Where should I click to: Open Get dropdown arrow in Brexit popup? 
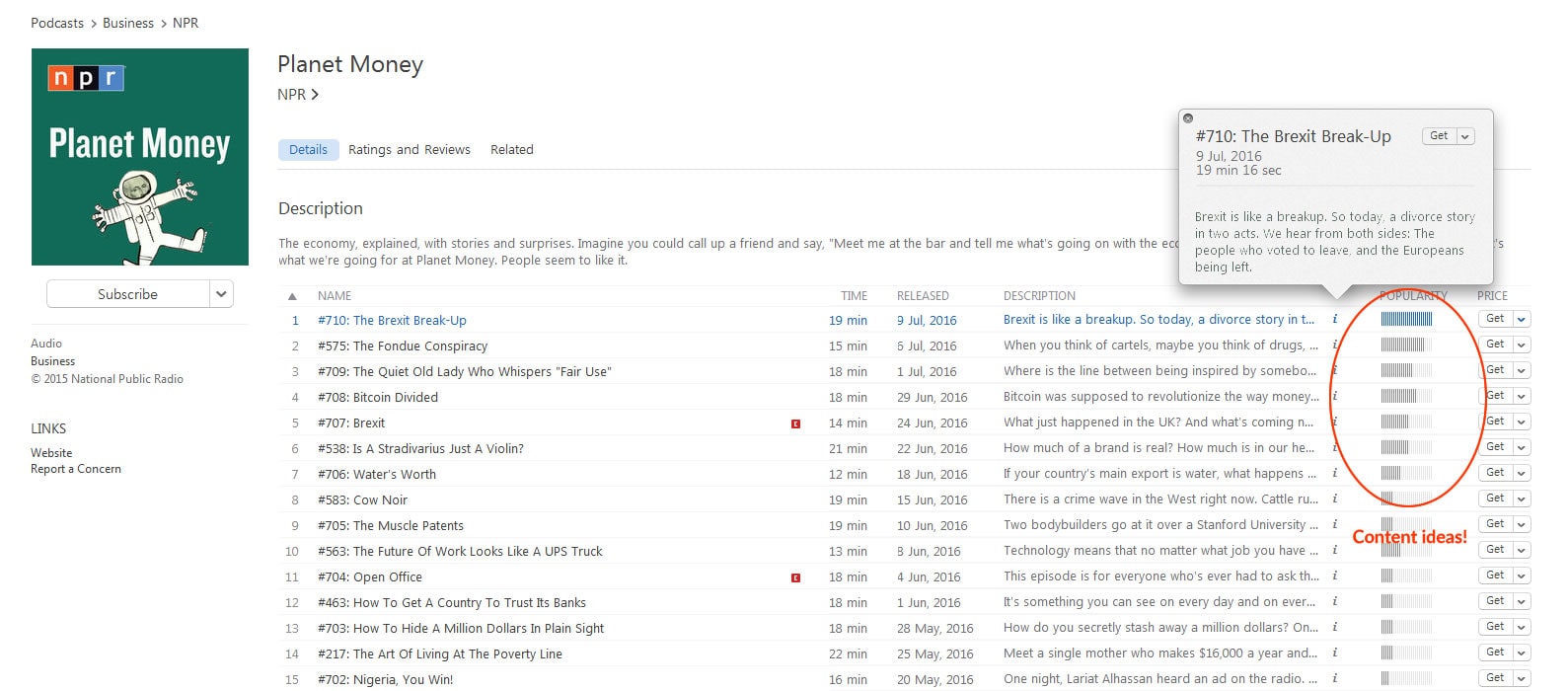tap(1465, 137)
